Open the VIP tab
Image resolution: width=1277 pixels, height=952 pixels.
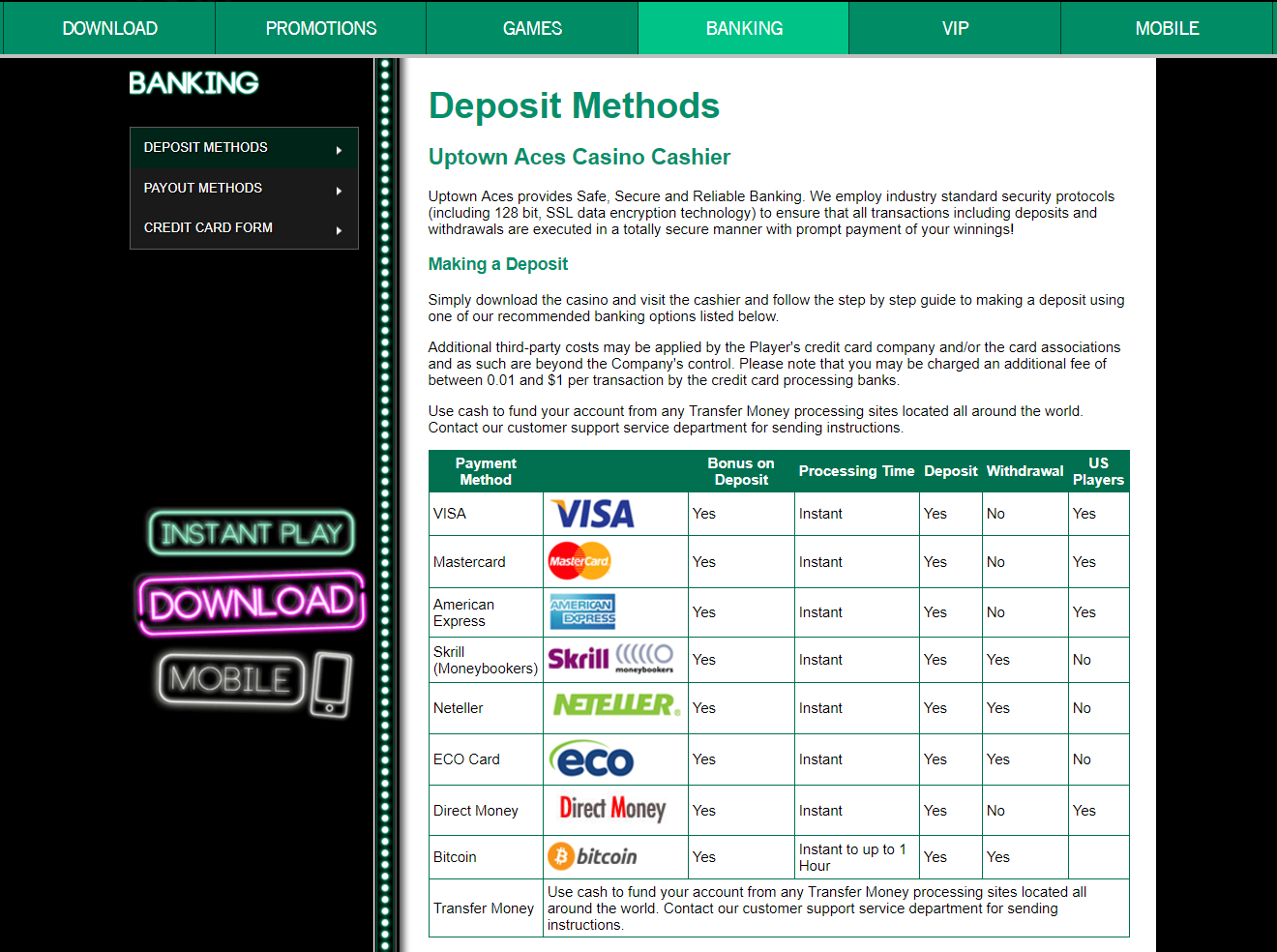pos(955,28)
